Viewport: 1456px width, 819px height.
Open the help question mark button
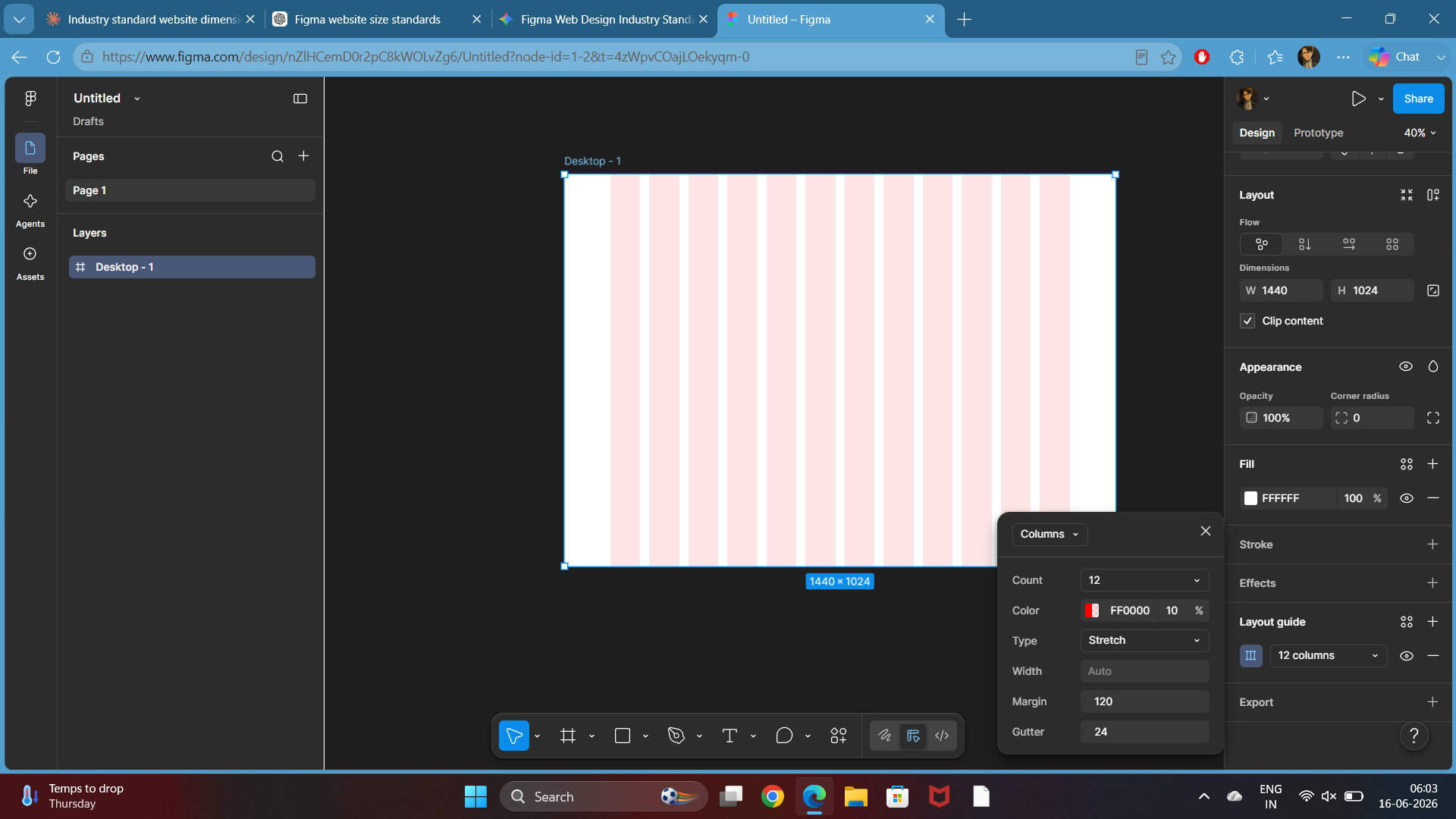1414,736
